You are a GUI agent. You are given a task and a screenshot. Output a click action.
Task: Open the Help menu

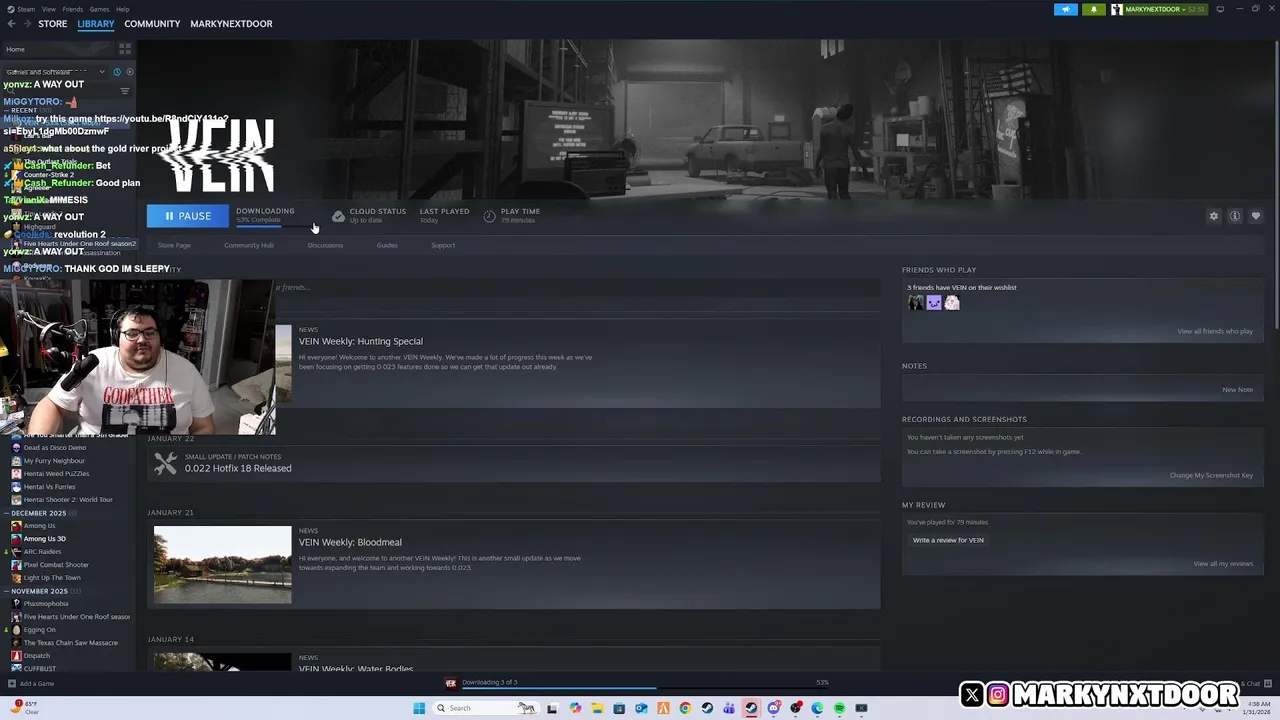(122, 9)
